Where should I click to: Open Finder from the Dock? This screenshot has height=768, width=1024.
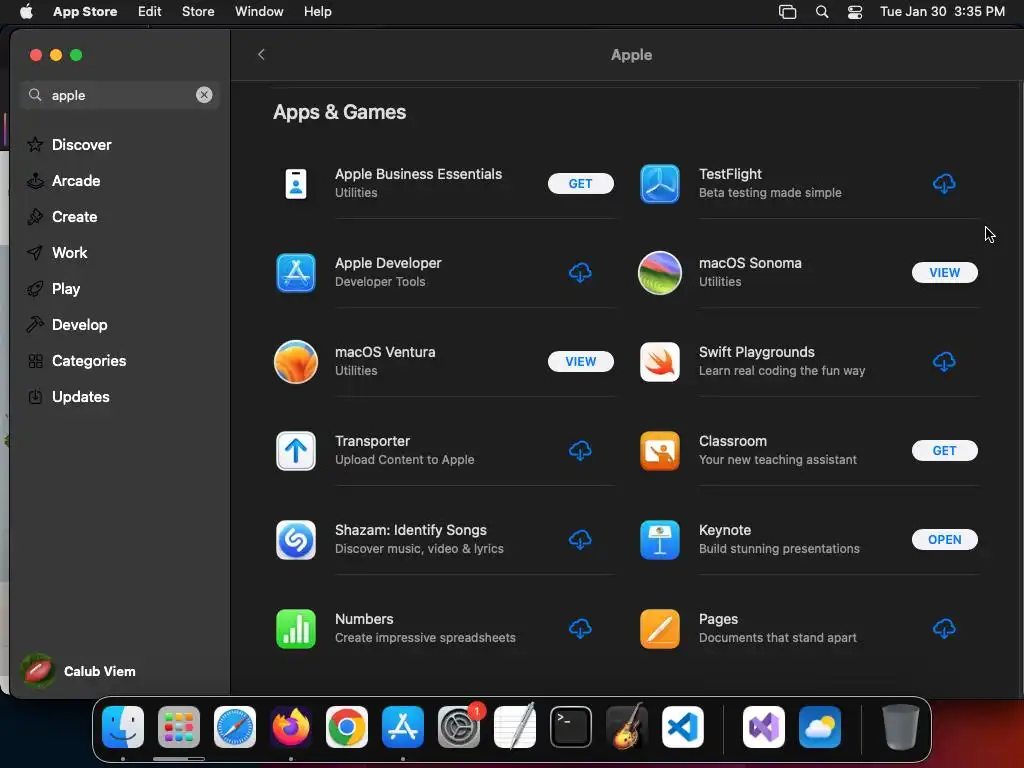123,727
